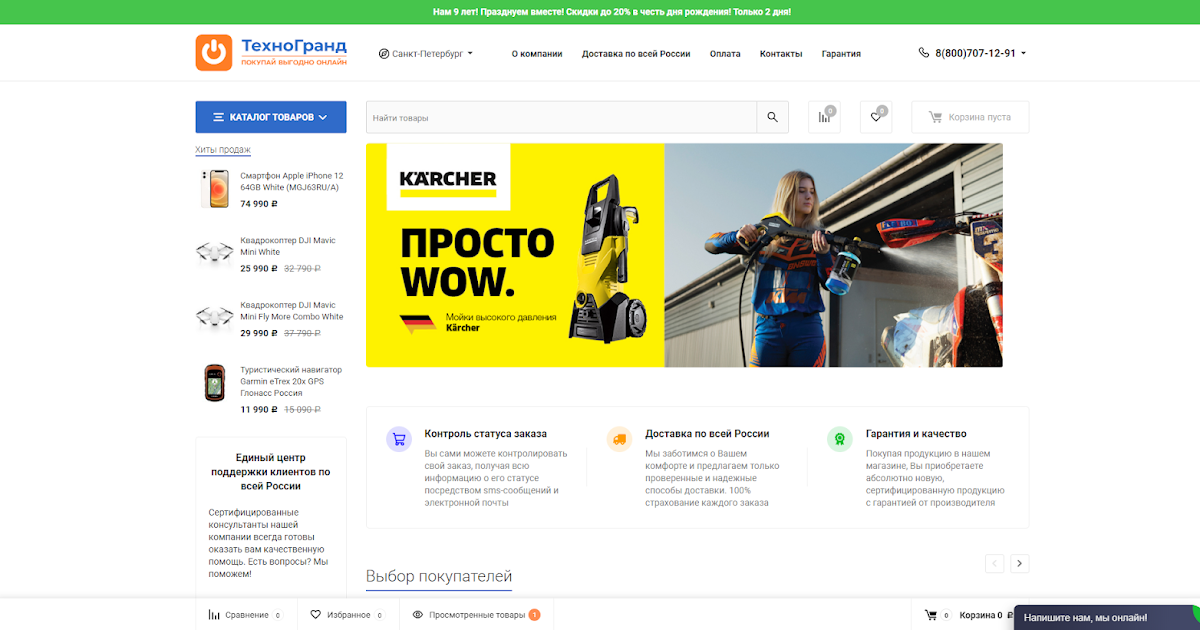Open Напишите нам, мы онлайн chat widget

(1107, 618)
